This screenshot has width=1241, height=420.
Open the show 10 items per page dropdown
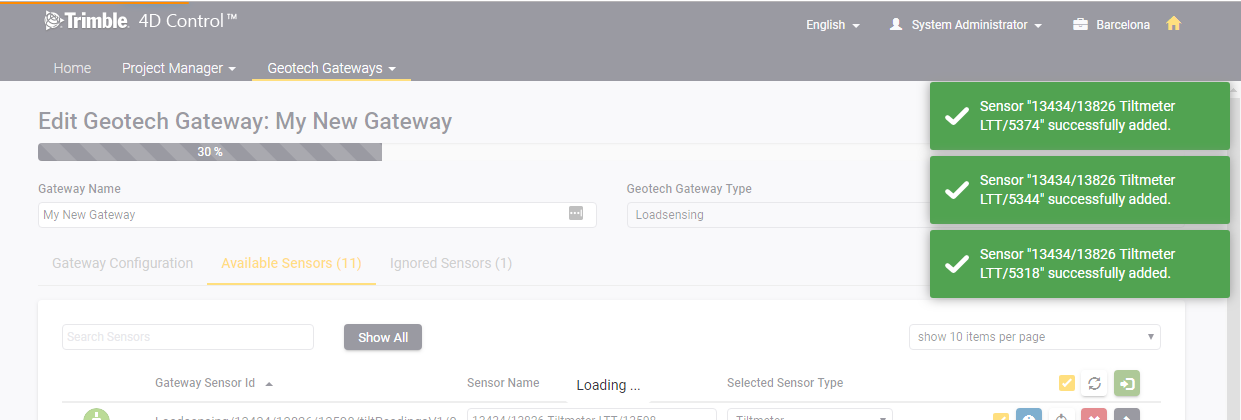click(x=1035, y=337)
